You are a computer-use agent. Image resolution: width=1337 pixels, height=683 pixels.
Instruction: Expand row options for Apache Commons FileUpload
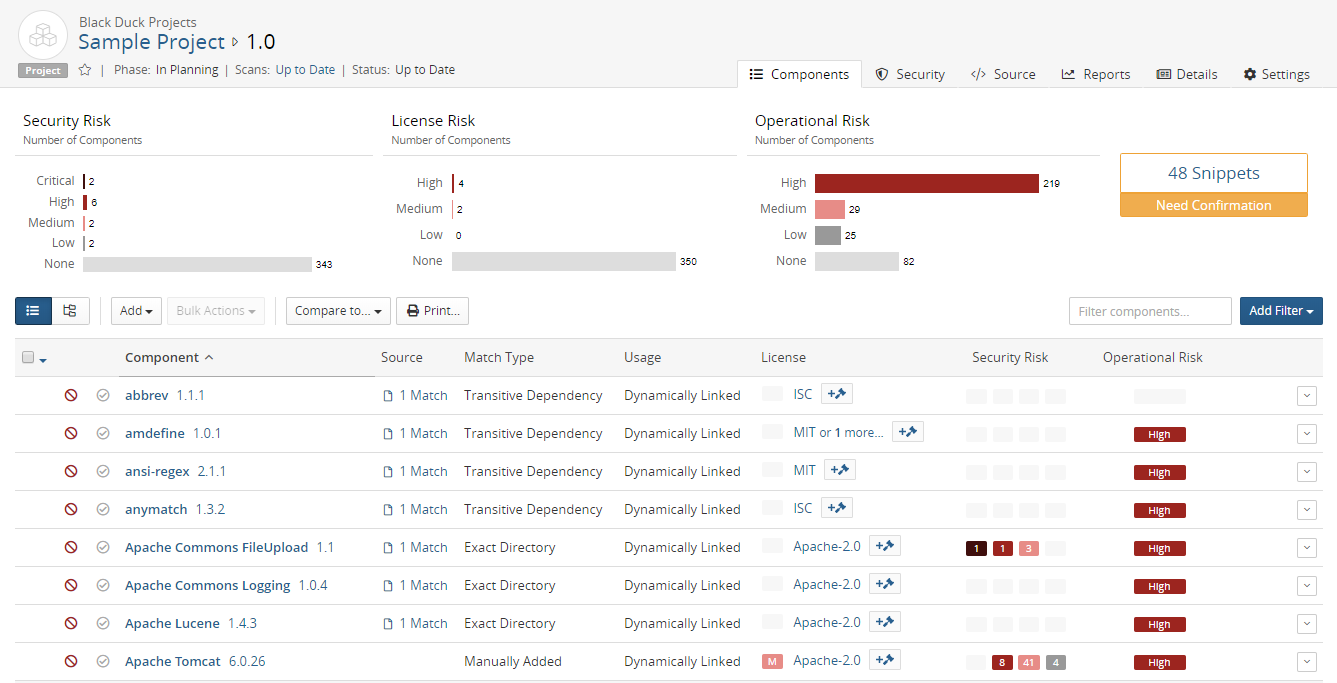1306,548
